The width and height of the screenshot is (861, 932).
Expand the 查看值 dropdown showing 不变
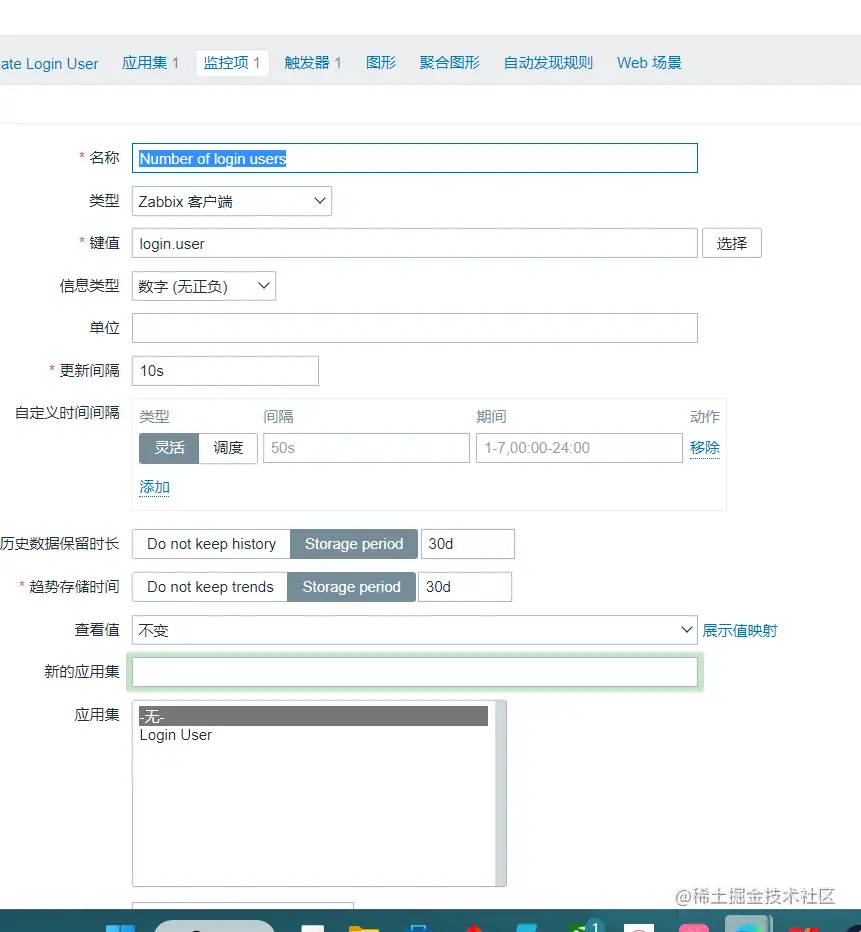415,630
